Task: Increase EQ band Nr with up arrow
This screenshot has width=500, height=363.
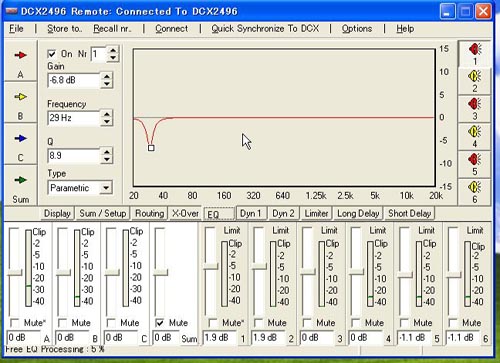Action: [x=113, y=50]
